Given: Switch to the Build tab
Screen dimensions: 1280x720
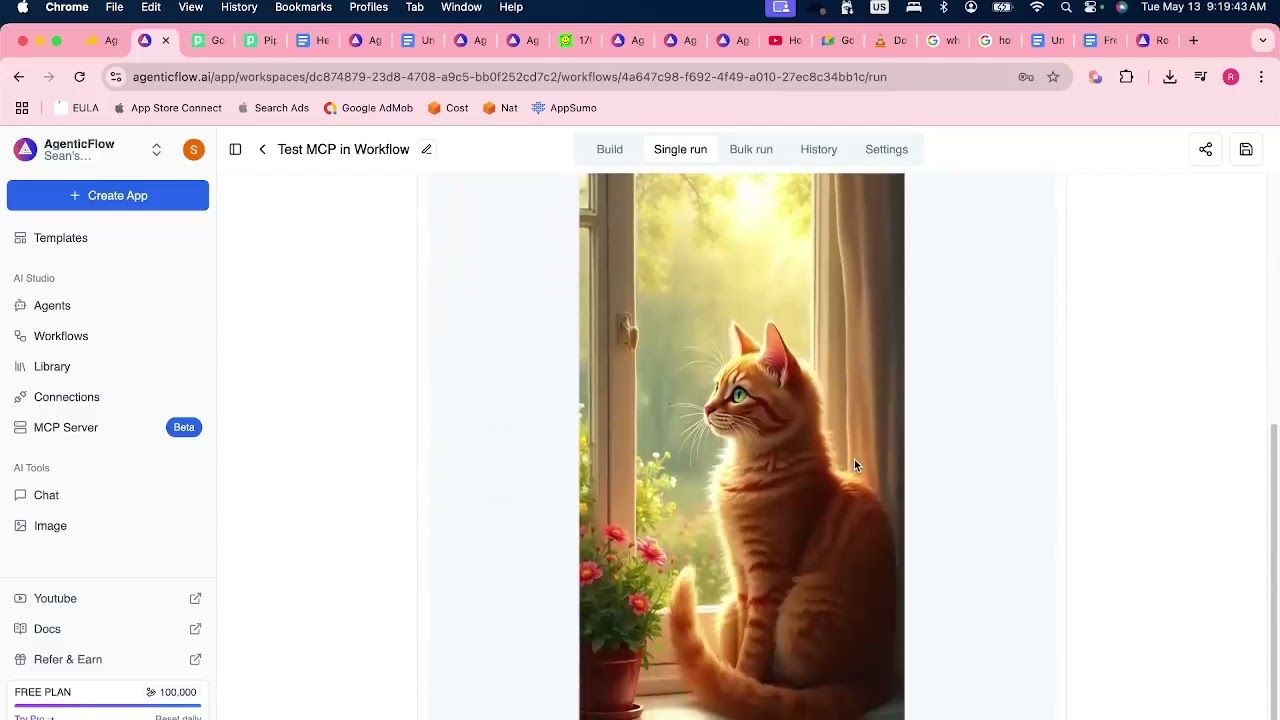Looking at the screenshot, I should point(609,149).
